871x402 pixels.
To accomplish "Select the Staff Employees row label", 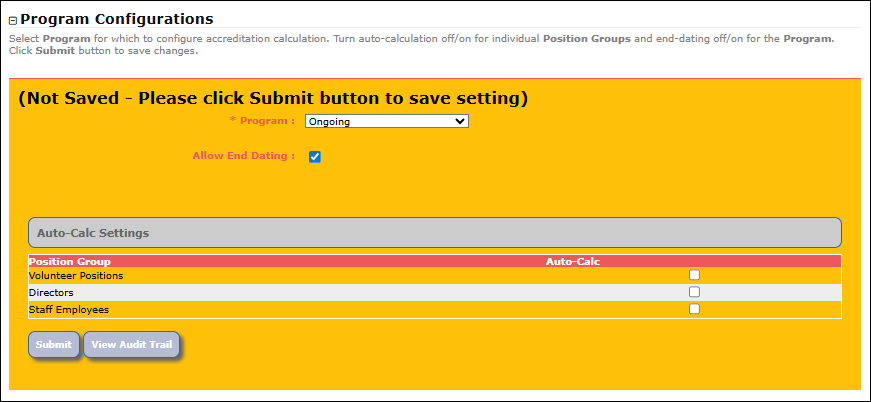I will 69,310.
